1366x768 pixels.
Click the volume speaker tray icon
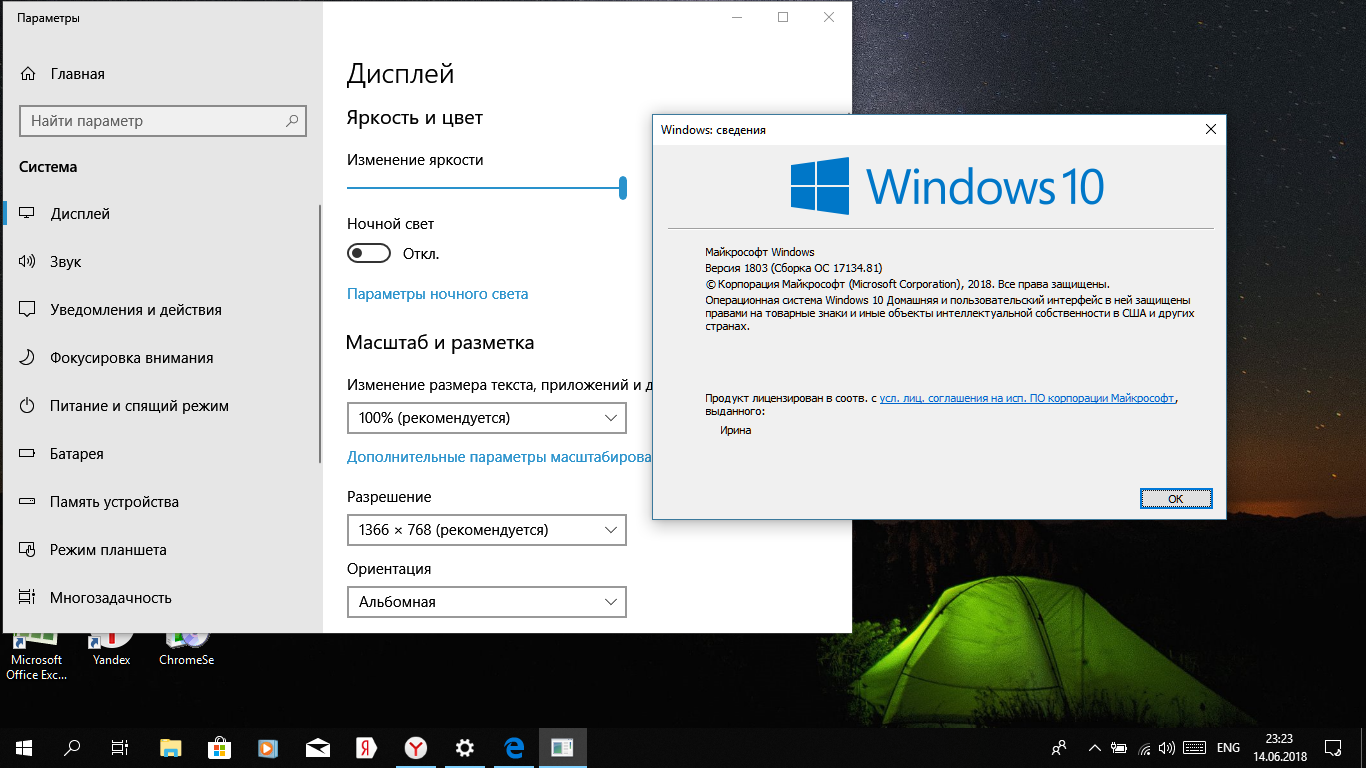pyautogui.click(x=1167, y=748)
